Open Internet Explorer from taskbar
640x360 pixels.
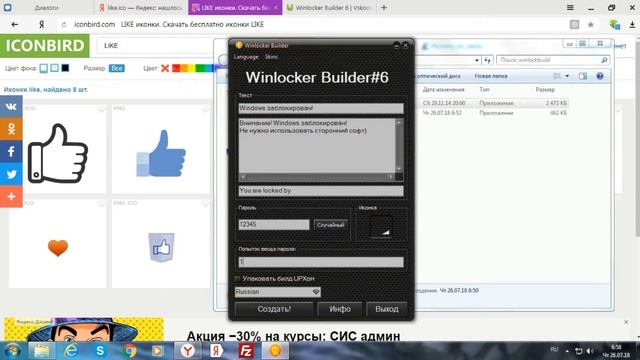pos(71,351)
